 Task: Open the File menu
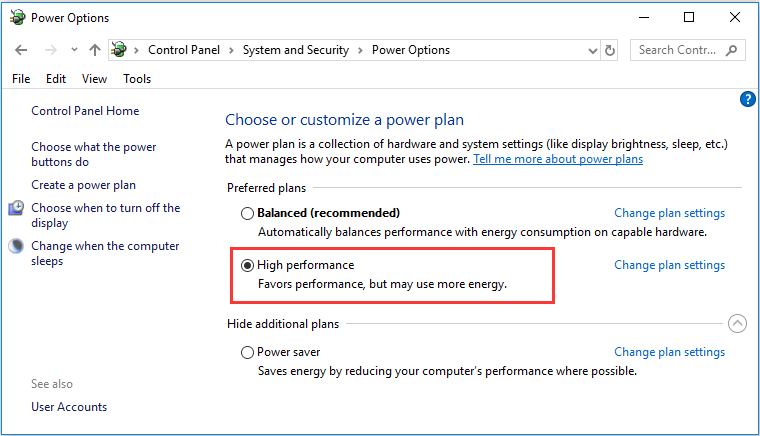click(x=21, y=79)
